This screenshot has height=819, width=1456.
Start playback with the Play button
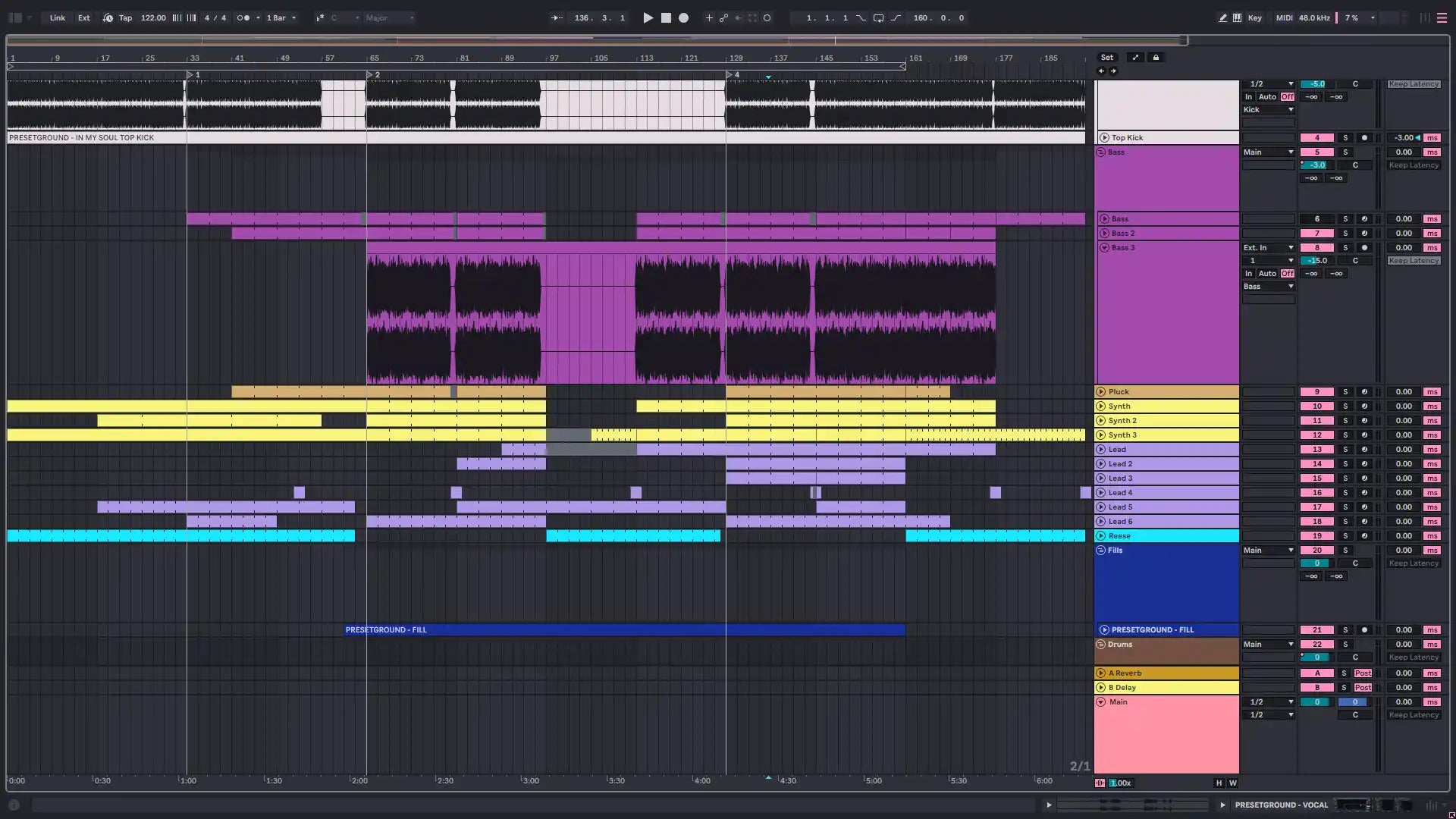coord(648,17)
